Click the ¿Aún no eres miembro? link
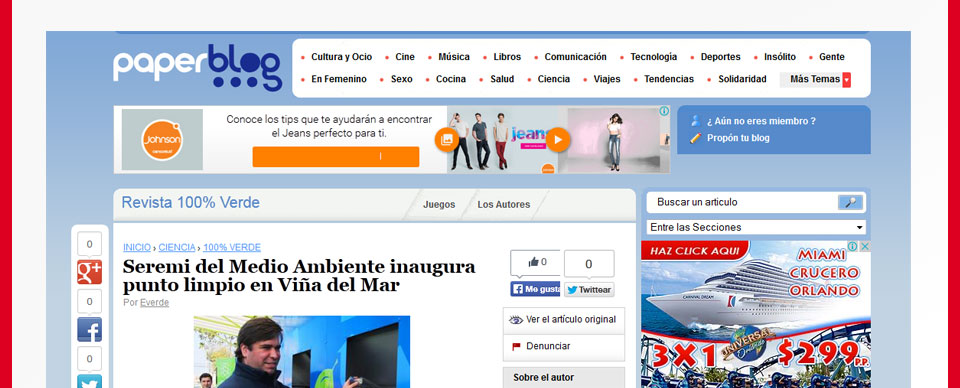This screenshot has width=960, height=388. tap(761, 121)
